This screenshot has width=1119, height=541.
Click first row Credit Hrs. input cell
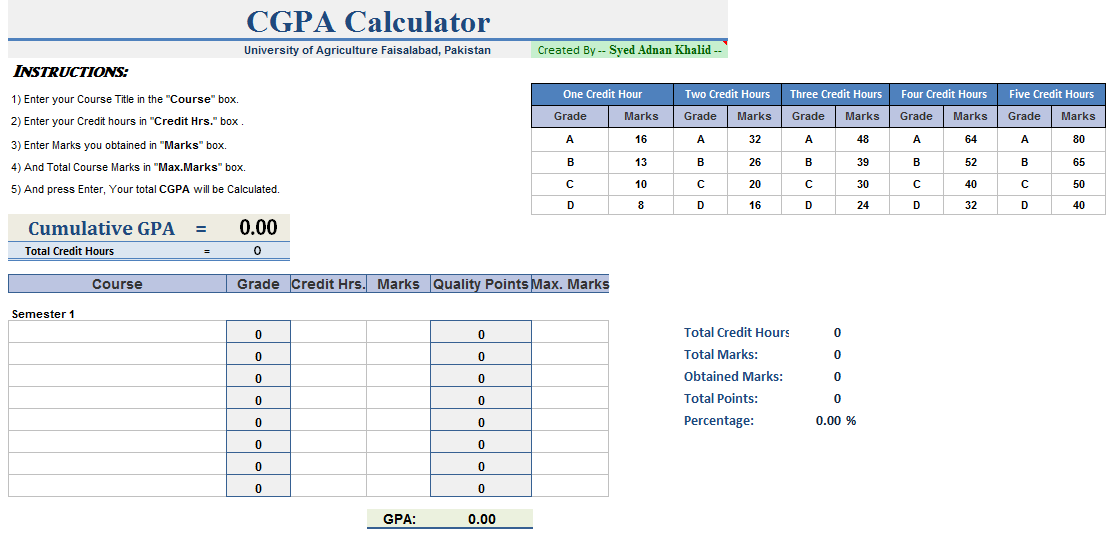pyautogui.click(x=328, y=332)
